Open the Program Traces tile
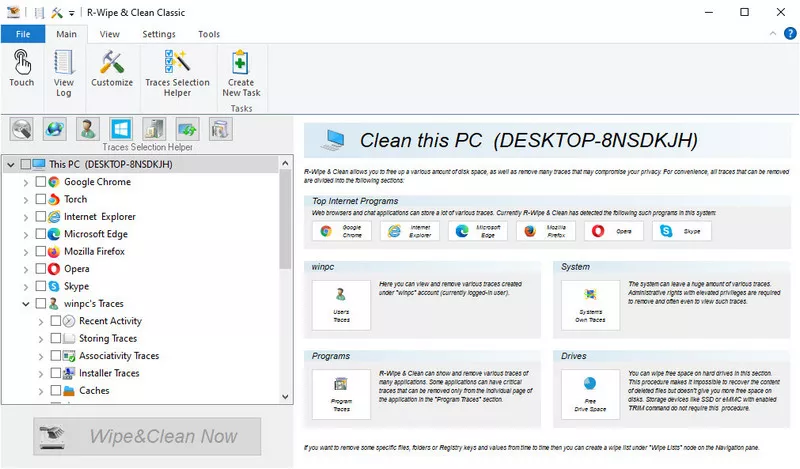This screenshot has width=800, height=469. click(x=341, y=394)
